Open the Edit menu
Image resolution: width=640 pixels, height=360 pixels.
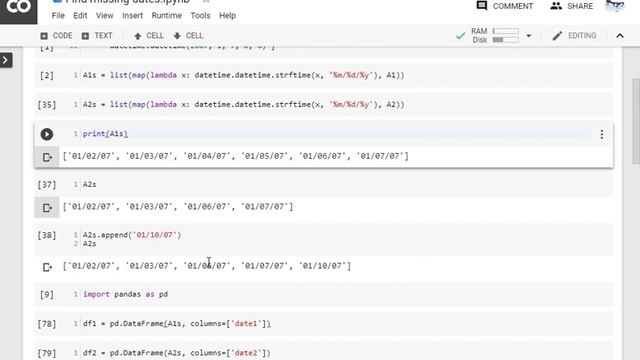point(80,16)
